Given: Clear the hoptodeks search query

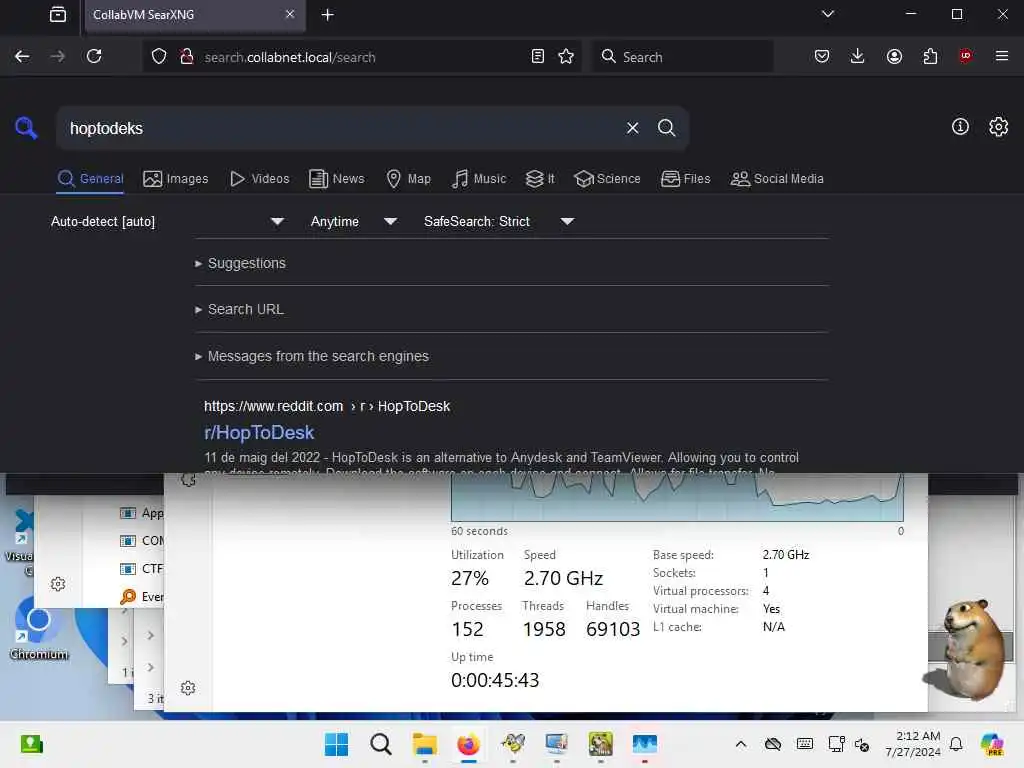Looking at the screenshot, I should [632, 128].
